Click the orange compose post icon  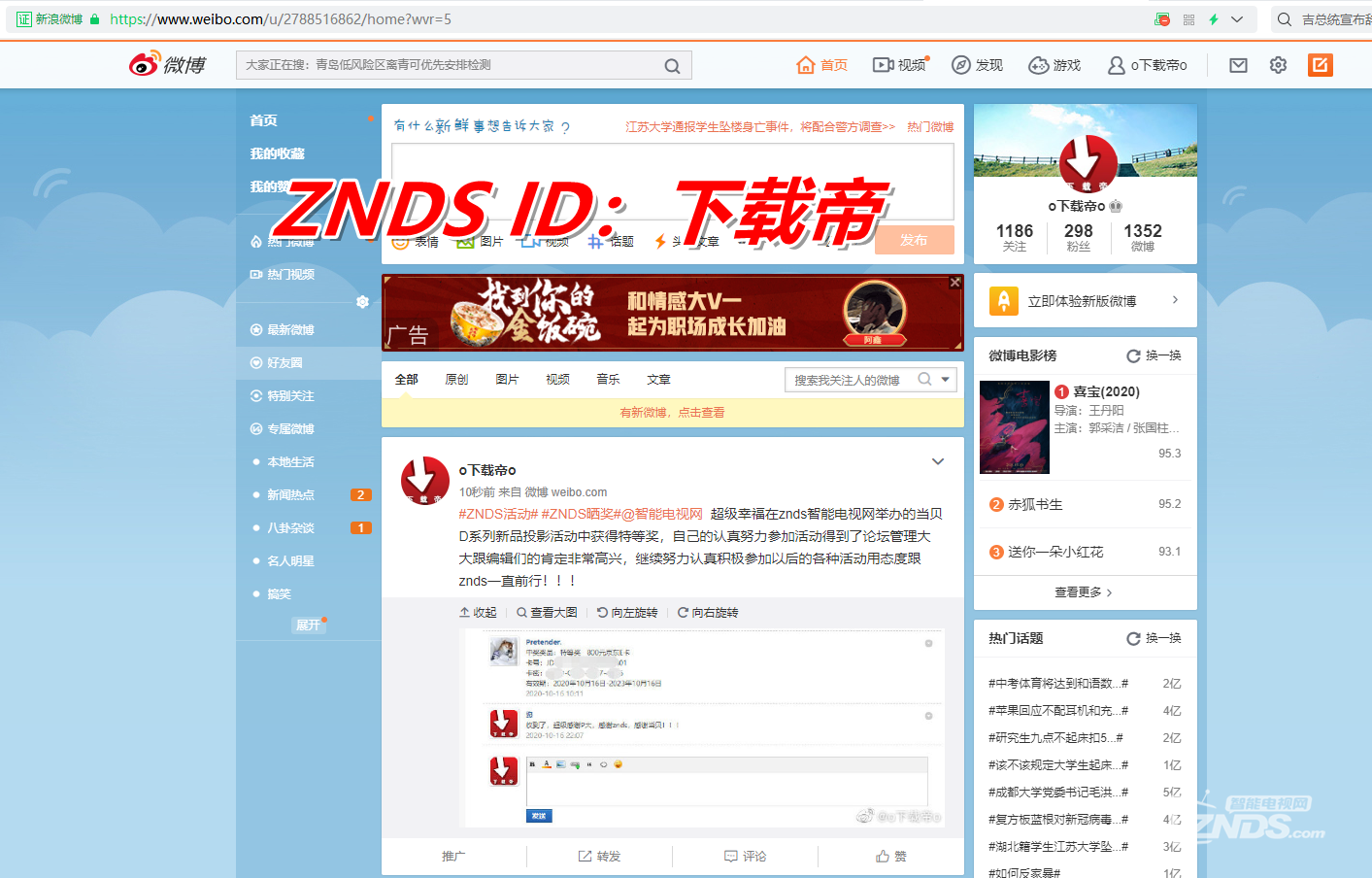tap(1320, 65)
